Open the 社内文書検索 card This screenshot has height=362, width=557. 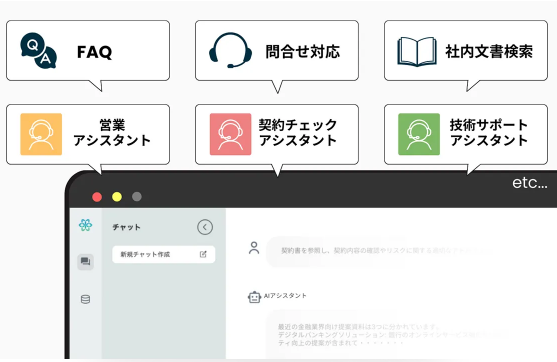466,51
